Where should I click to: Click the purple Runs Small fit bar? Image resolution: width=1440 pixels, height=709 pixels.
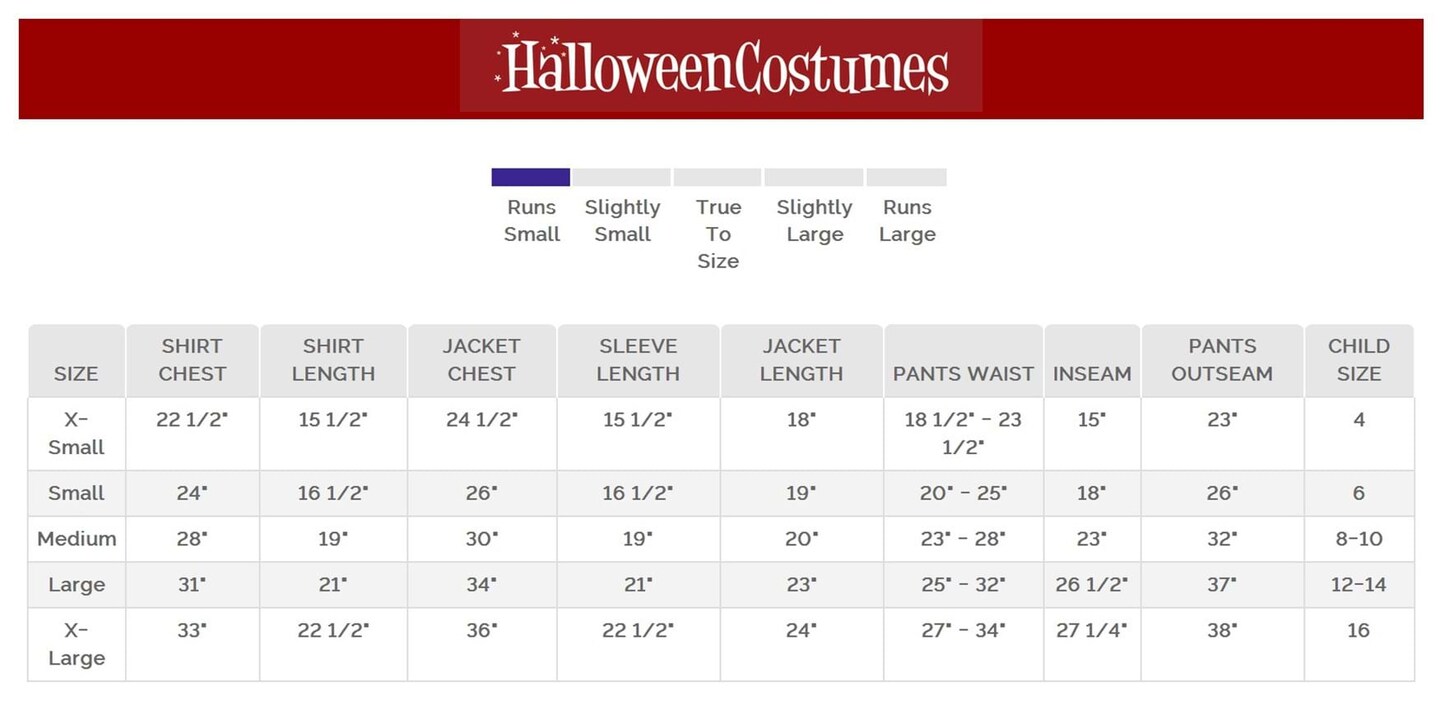click(x=530, y=177)
